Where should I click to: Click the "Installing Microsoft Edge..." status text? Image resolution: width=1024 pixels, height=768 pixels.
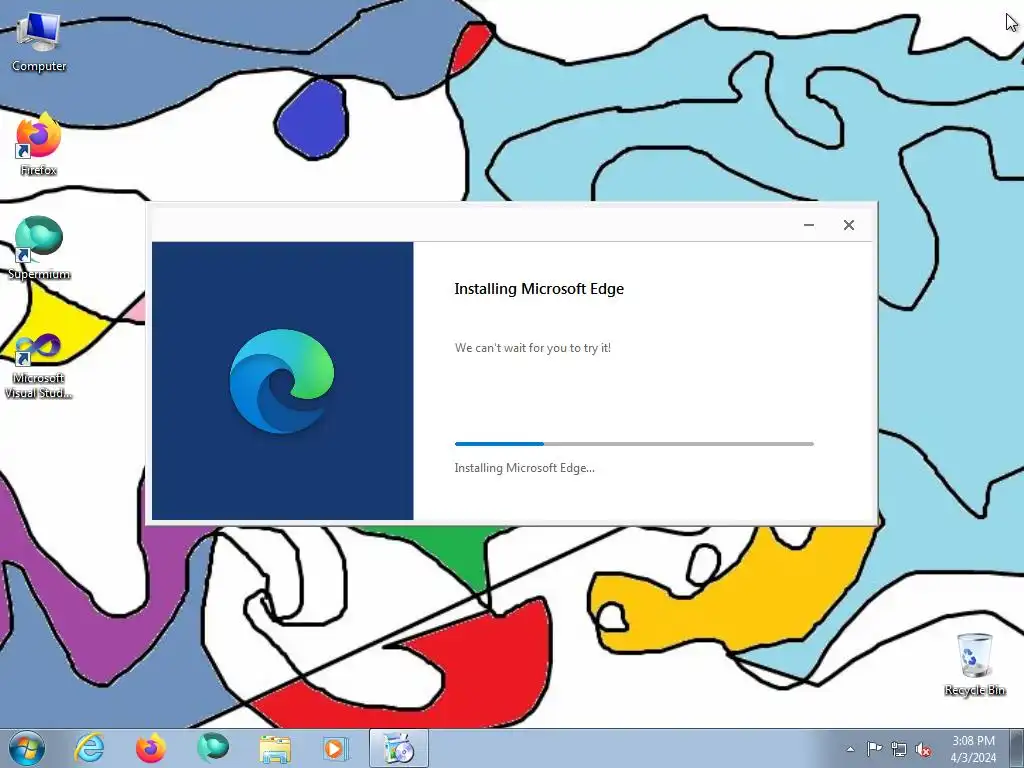[524, 468]
